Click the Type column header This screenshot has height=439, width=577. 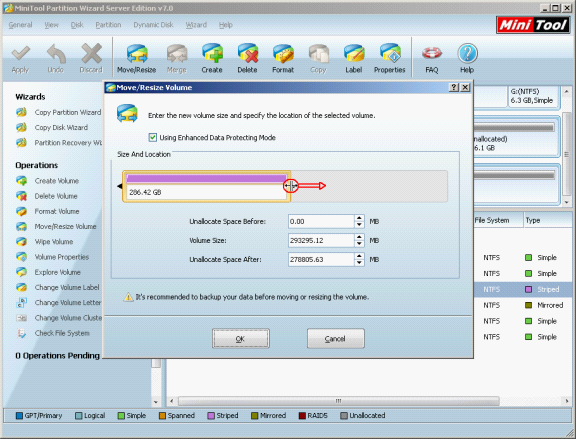click(x=548, y=220)
